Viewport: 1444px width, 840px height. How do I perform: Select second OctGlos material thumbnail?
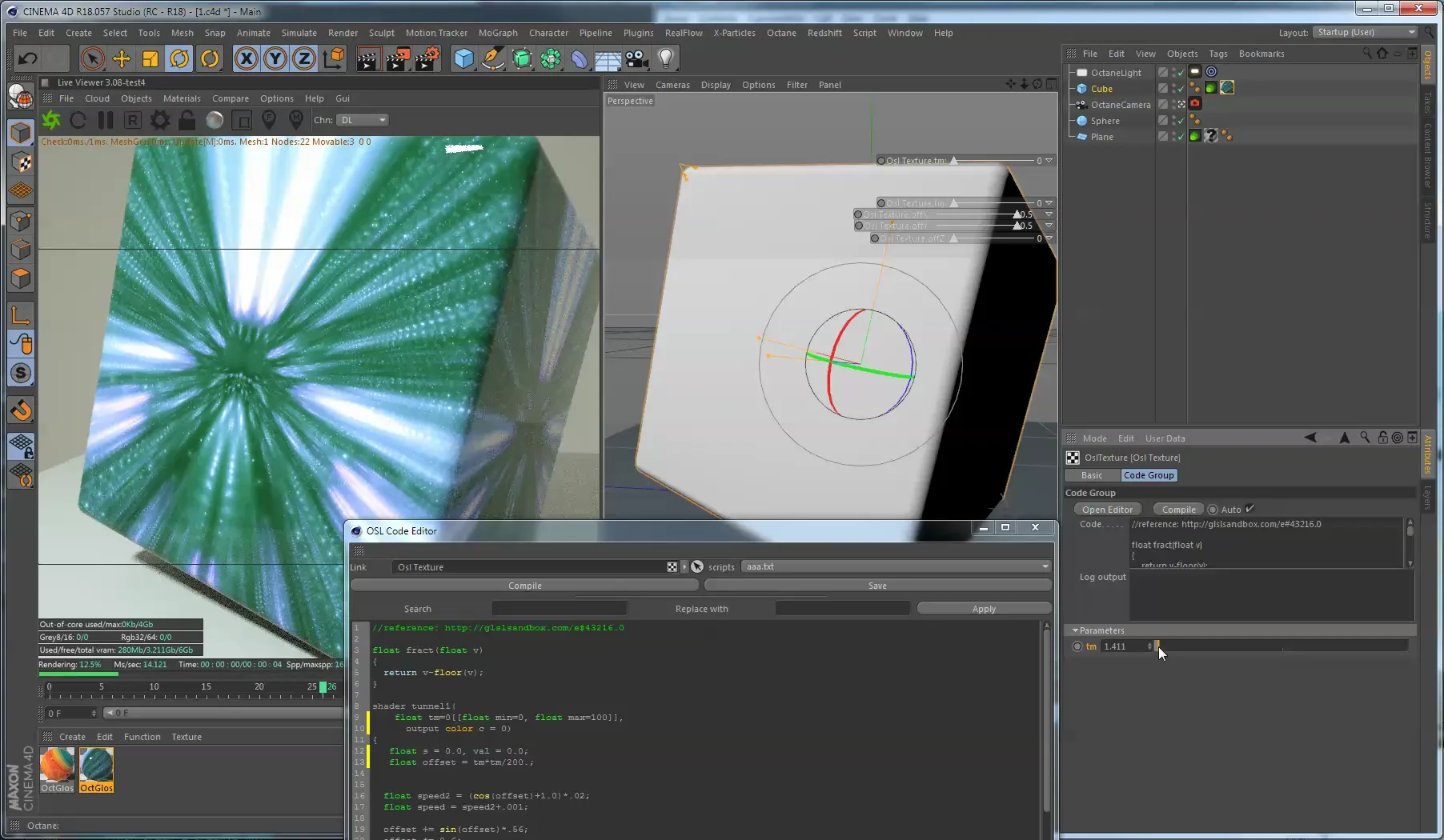(96, 770)
